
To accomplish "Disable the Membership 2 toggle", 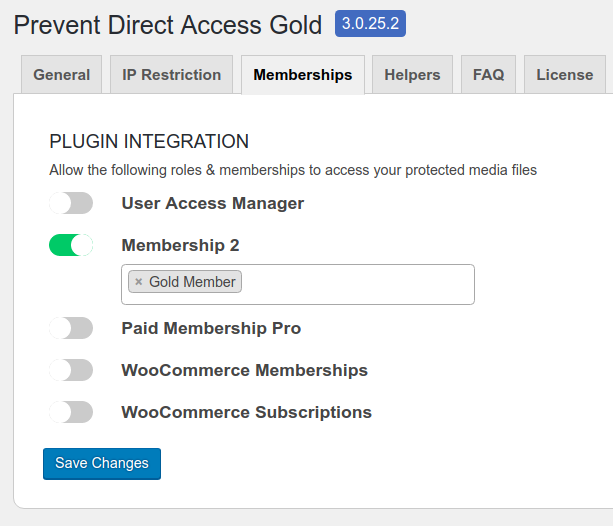I will tap(71, 245).
